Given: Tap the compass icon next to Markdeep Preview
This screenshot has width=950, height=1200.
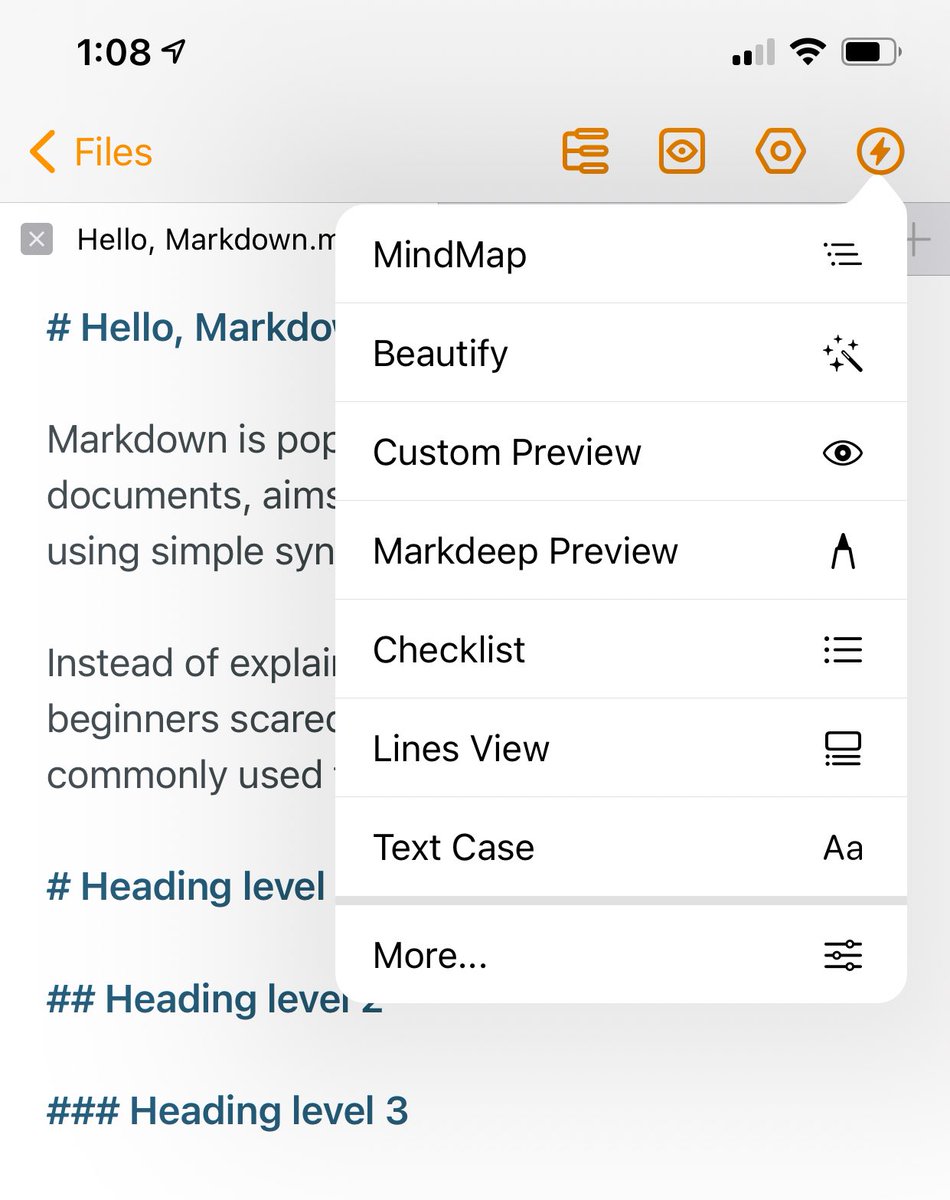Looking at the screenshot, I should (843, 551).
